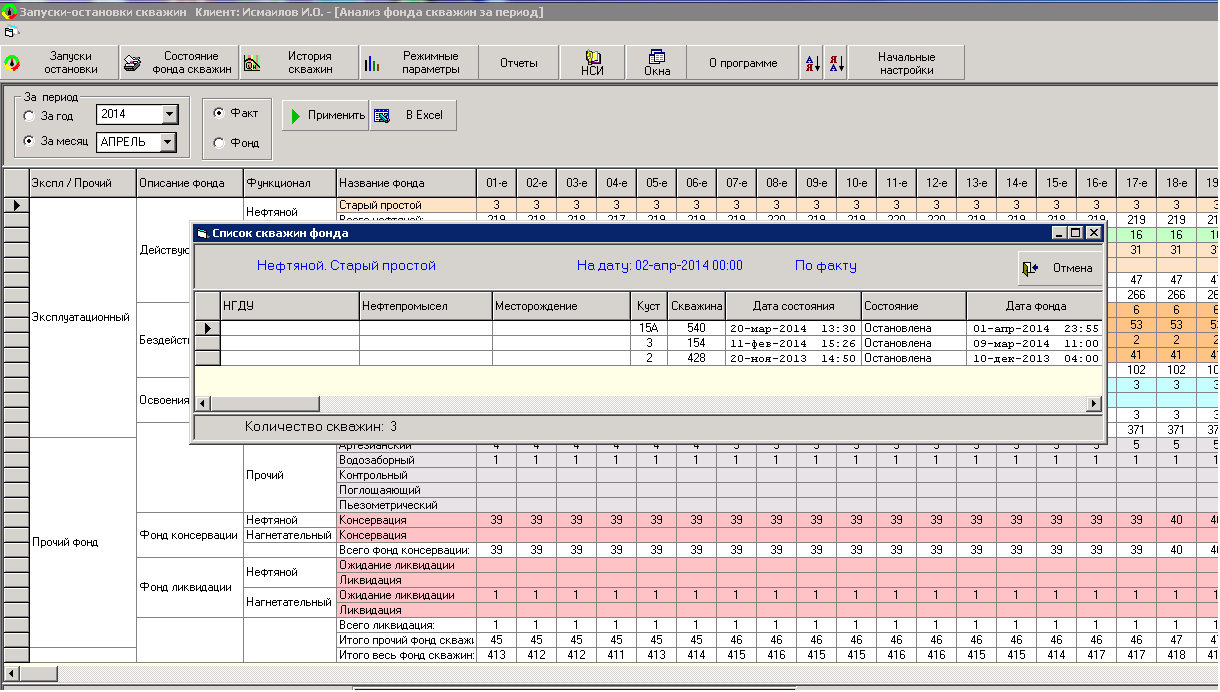1220x692 pixels.
Task: Open Режимные параметры section
Action: (419, 63)
